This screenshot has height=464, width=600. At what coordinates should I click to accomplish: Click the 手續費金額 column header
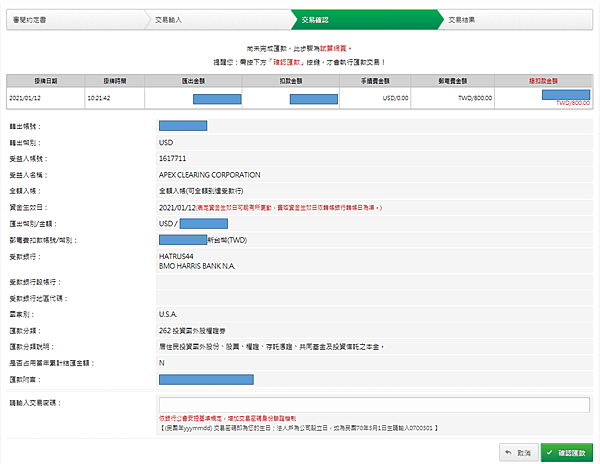[375, 81]
